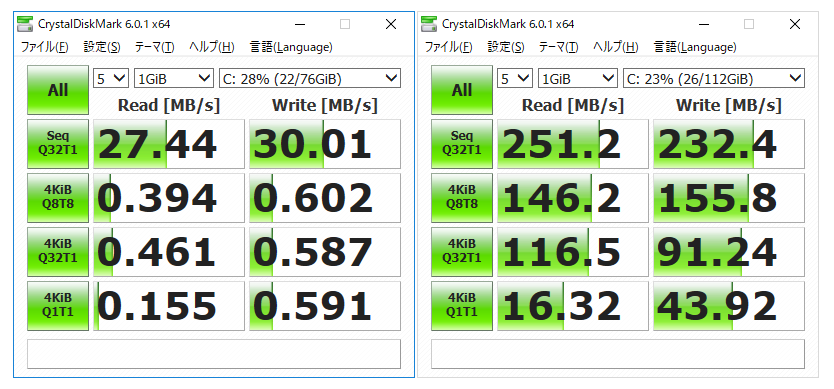
Task: Click the Seq write result 30.01
Action: point(324,144)
